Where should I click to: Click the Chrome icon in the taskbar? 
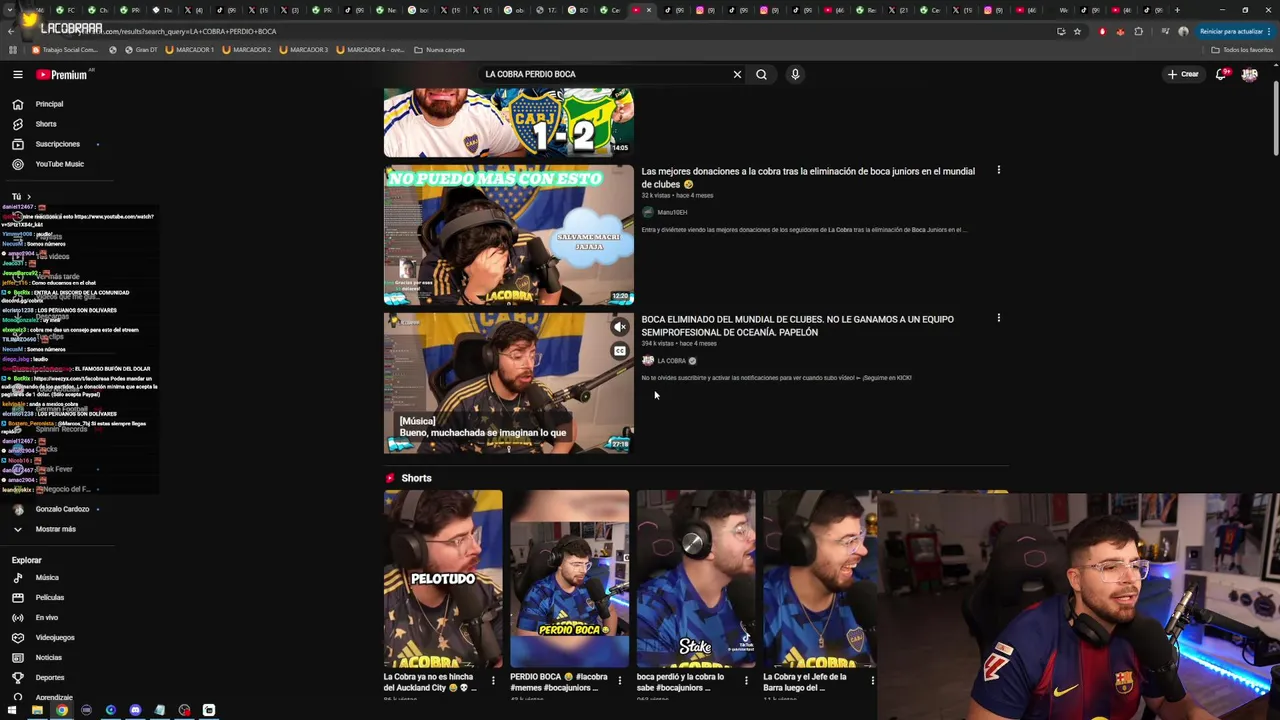point(62,710)
